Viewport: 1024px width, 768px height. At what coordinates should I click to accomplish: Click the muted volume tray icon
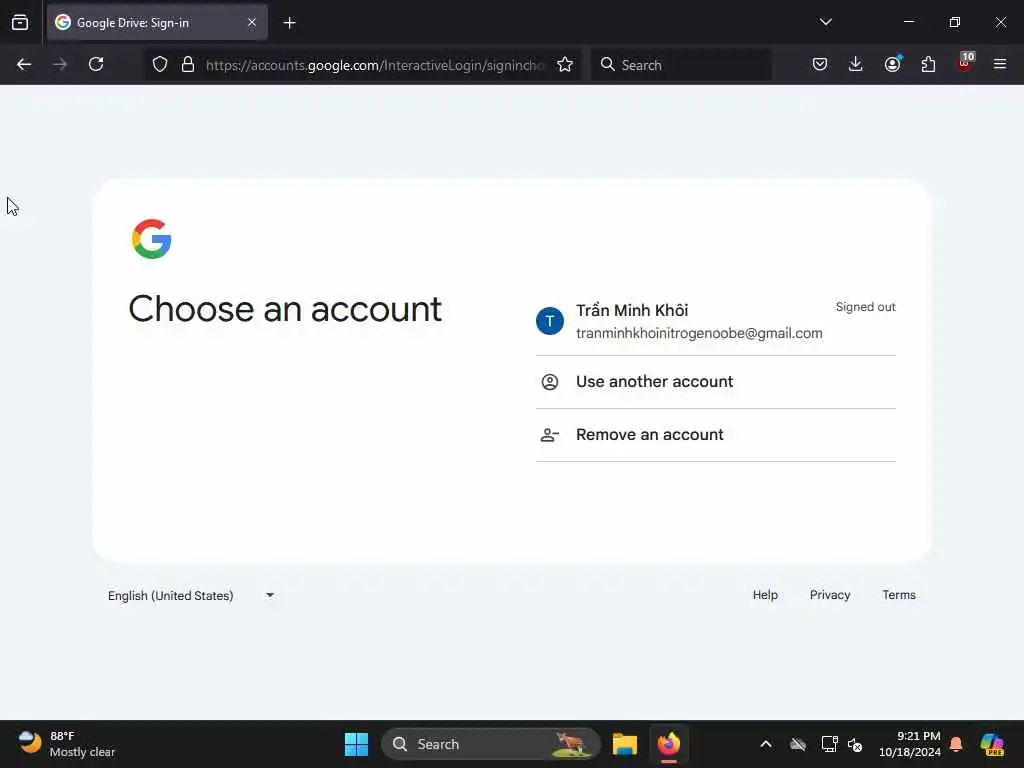pyautogui.click(x=855, y=744)
